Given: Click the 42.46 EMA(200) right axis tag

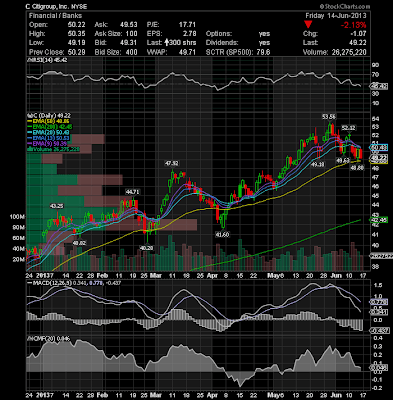Looking at the screenshot, I should pyautogui.click(x=380, y=220).
